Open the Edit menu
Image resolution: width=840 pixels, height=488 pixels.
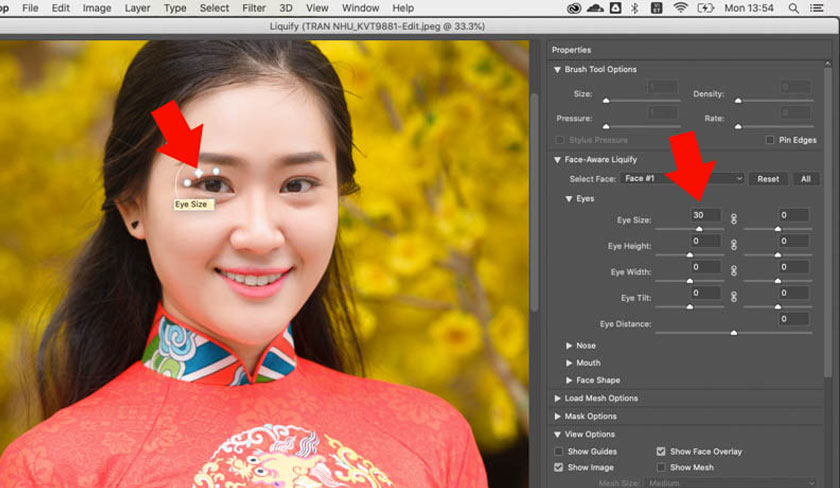click(x=61, y=8)
